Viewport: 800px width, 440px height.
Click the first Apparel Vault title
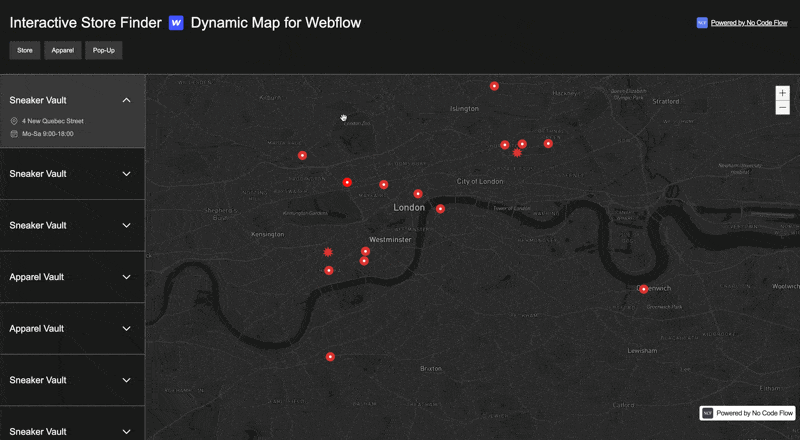coord(37,277)
